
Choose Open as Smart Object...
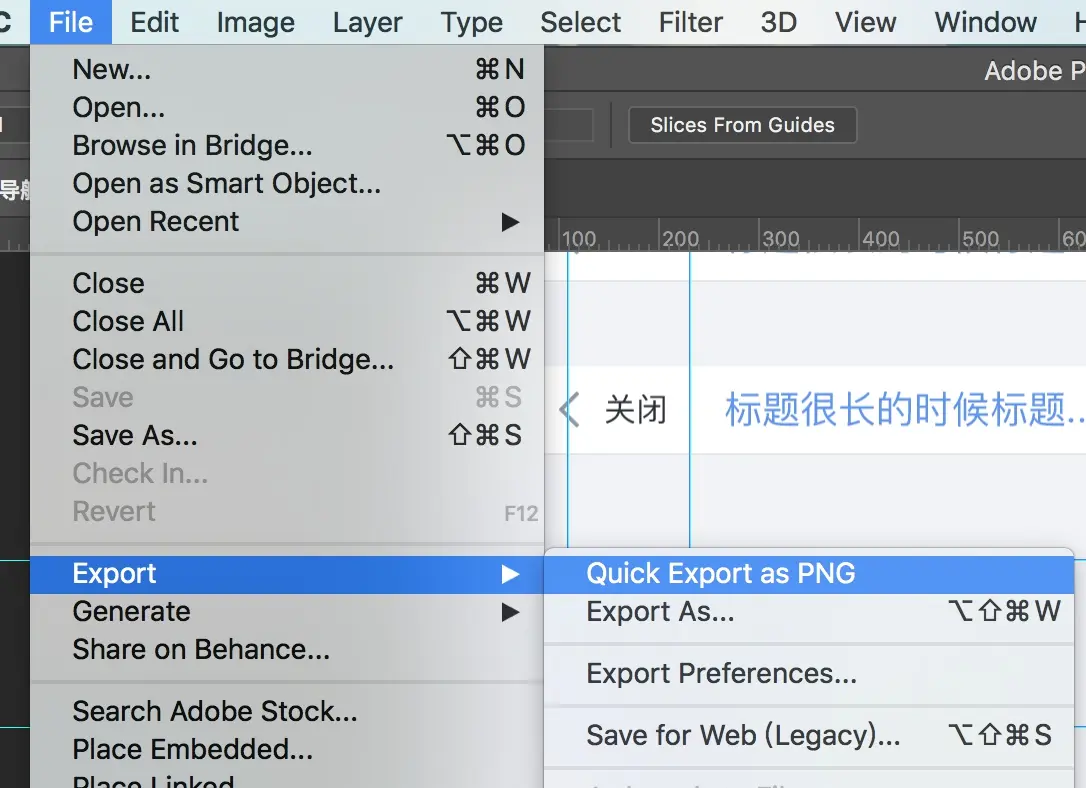click(226, 184)
